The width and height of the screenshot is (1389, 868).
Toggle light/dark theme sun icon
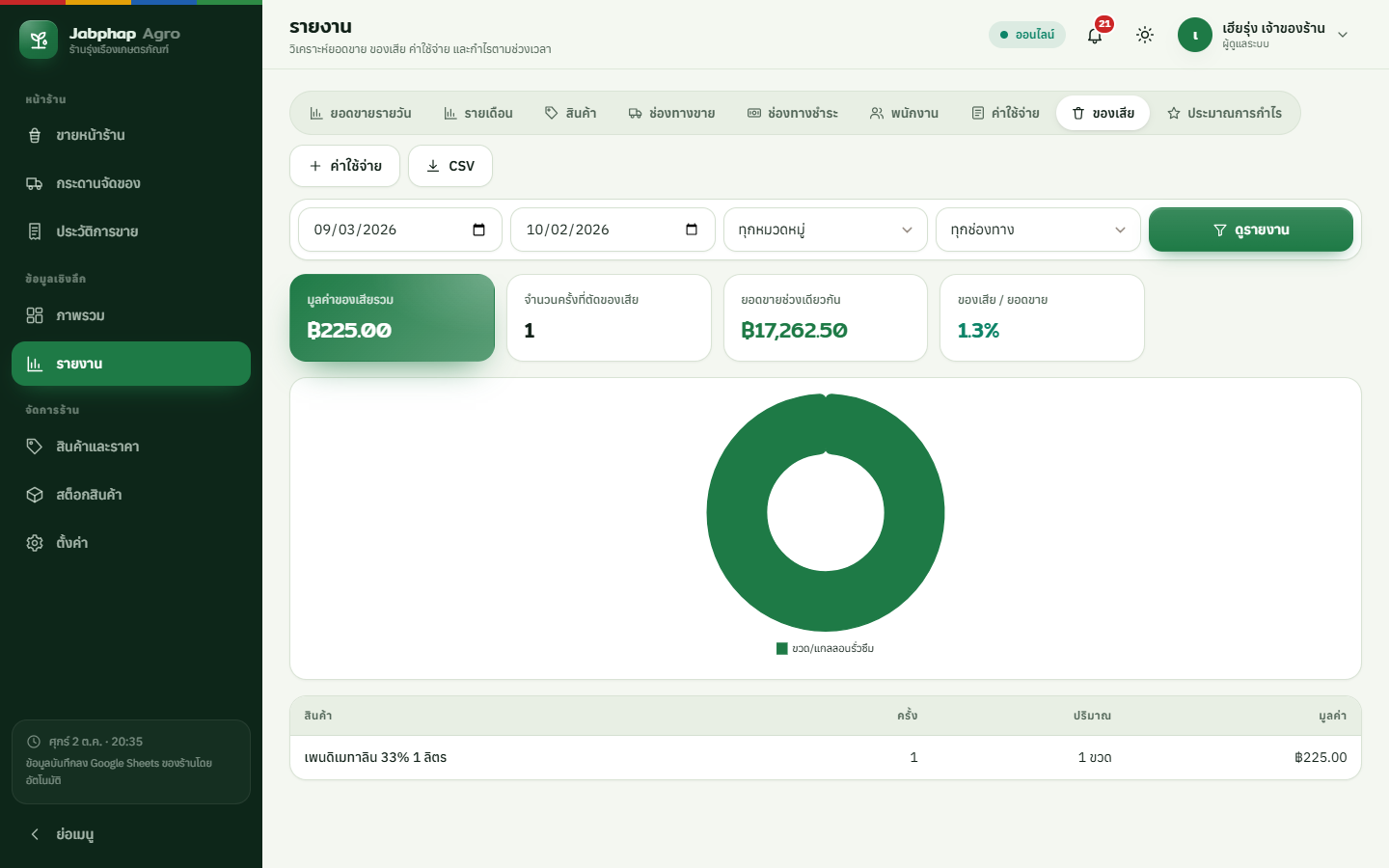(x=1145, y=36)
